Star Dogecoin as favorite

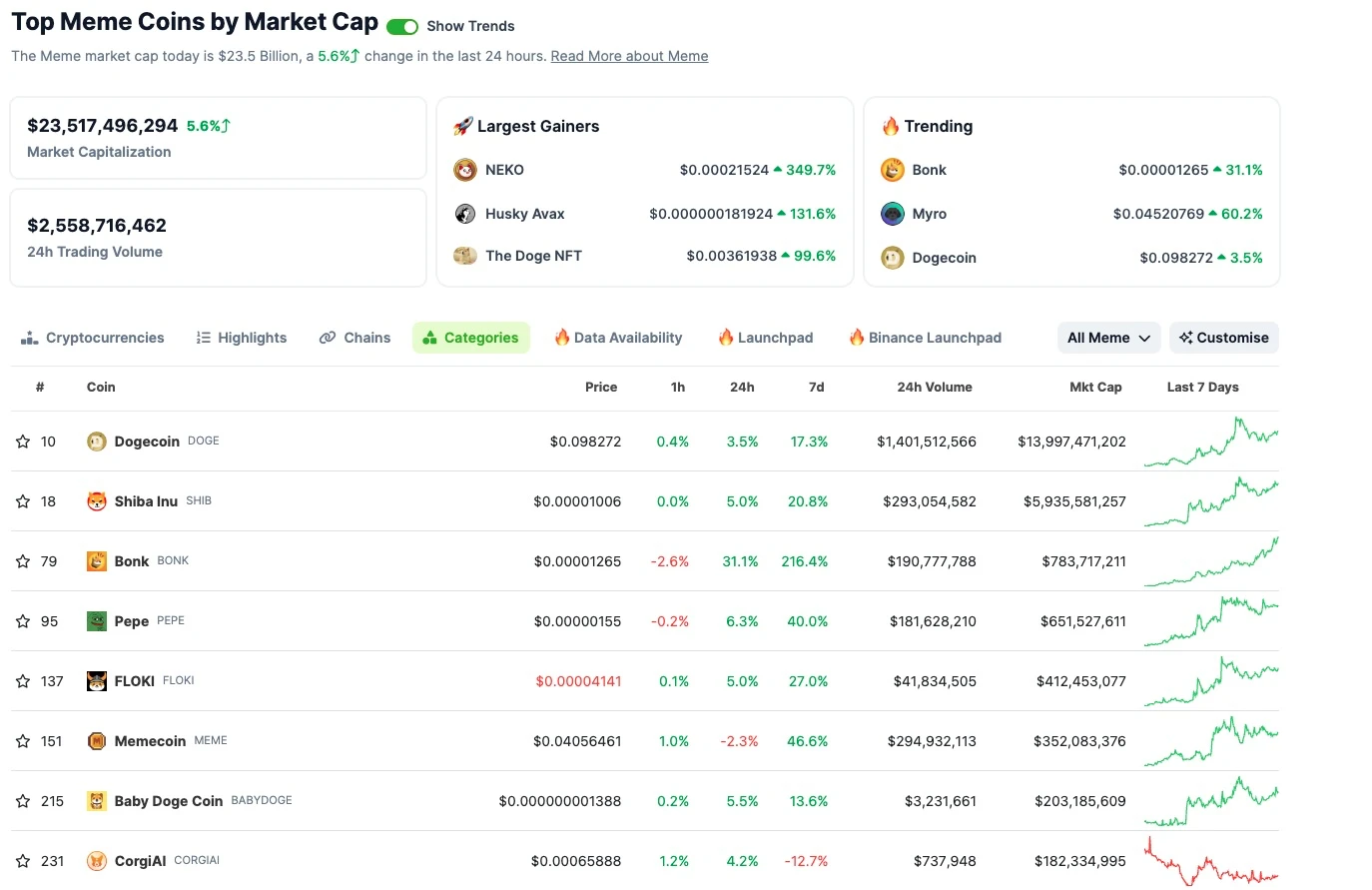(x=23, y=442)
